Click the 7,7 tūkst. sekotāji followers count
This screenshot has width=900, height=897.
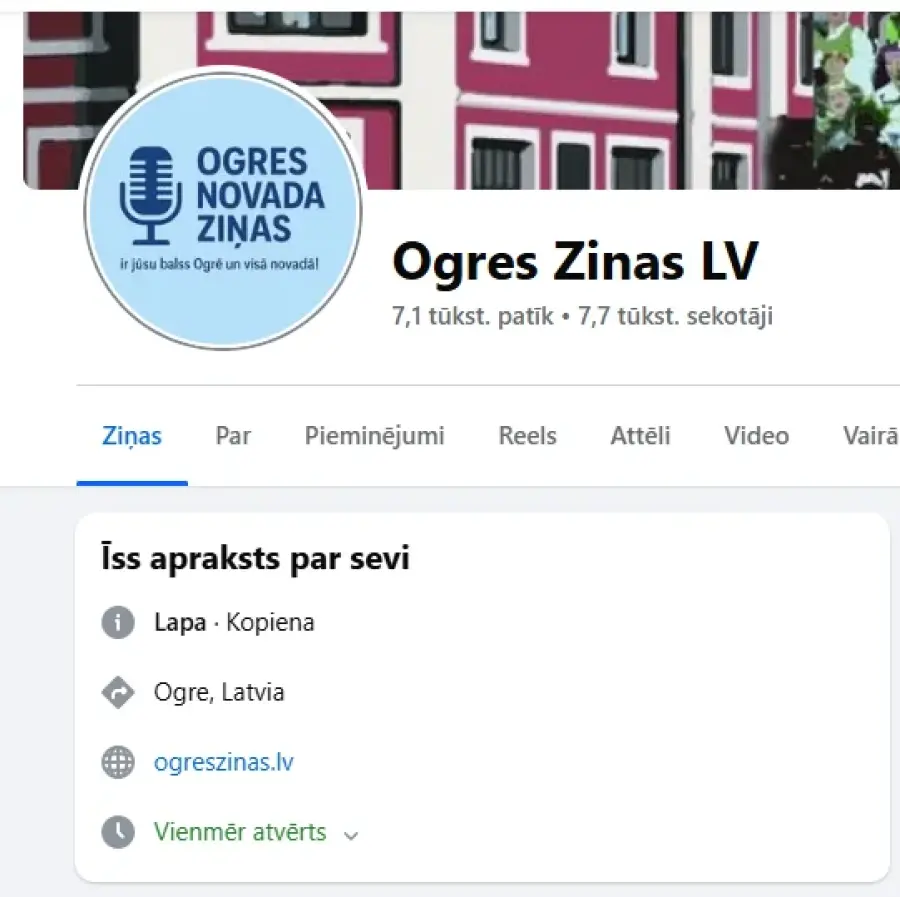[676, 316]
